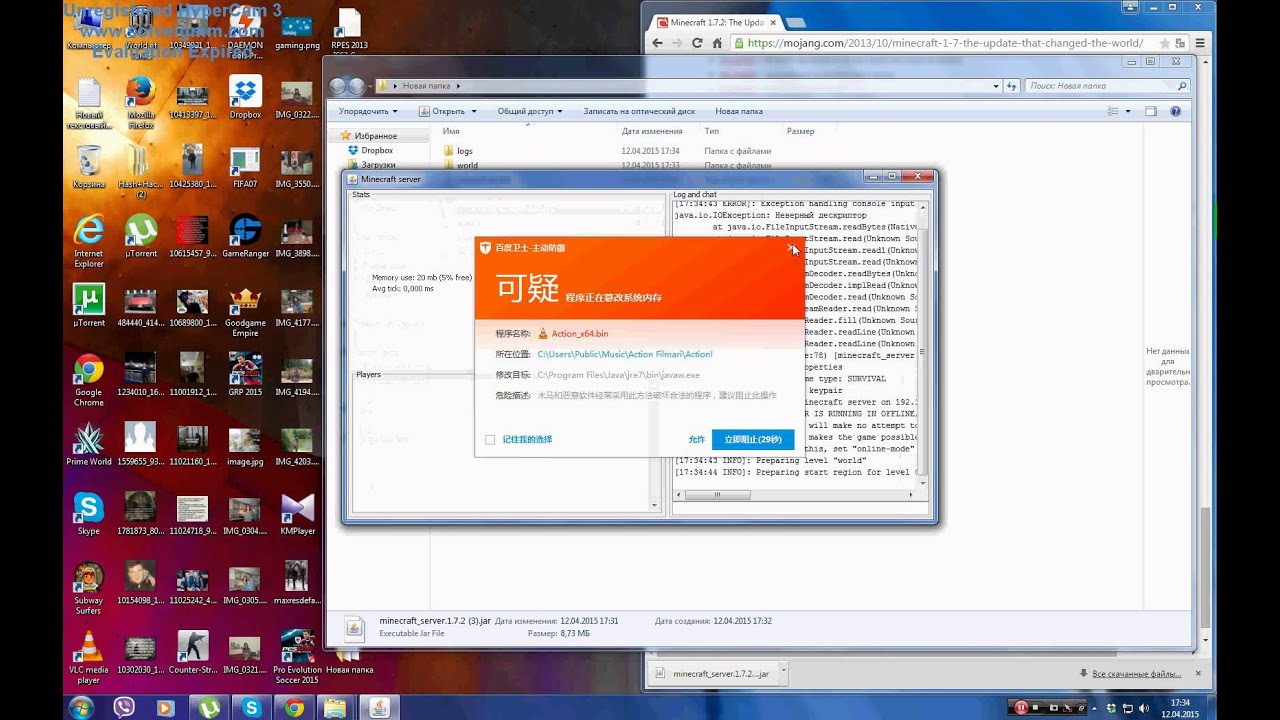
Task: Open Prime World desktop shortcut
Action: [89, 444]
